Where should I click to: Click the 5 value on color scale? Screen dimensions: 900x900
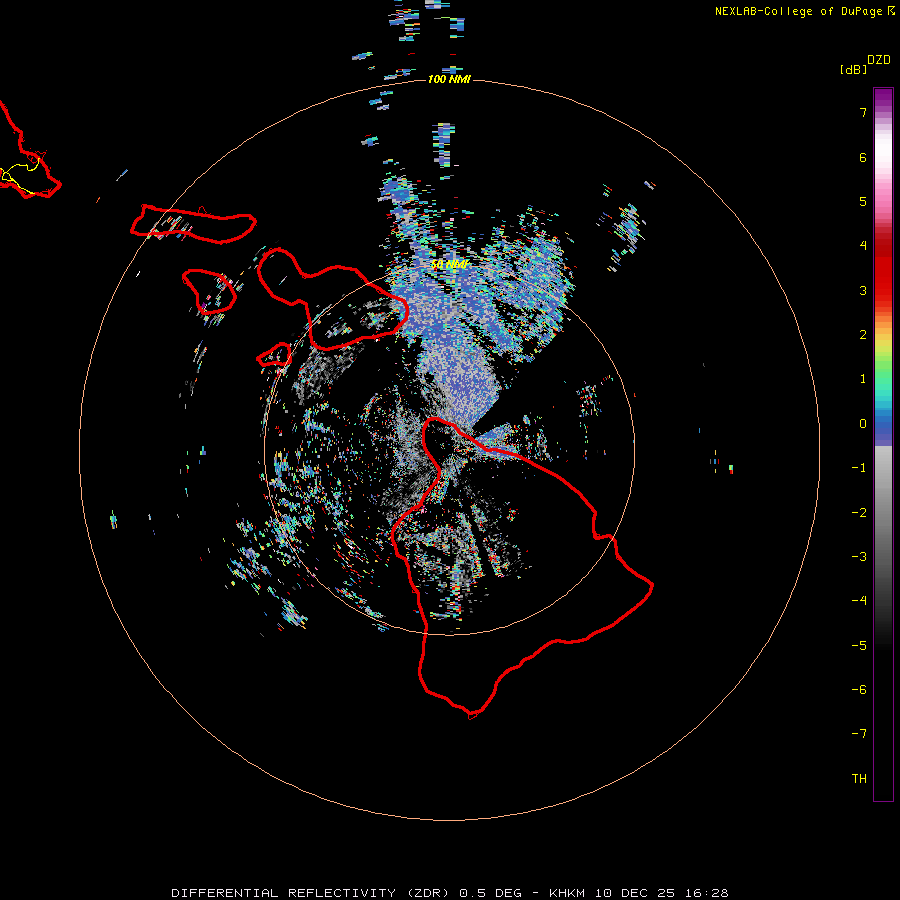coord(863,201)
